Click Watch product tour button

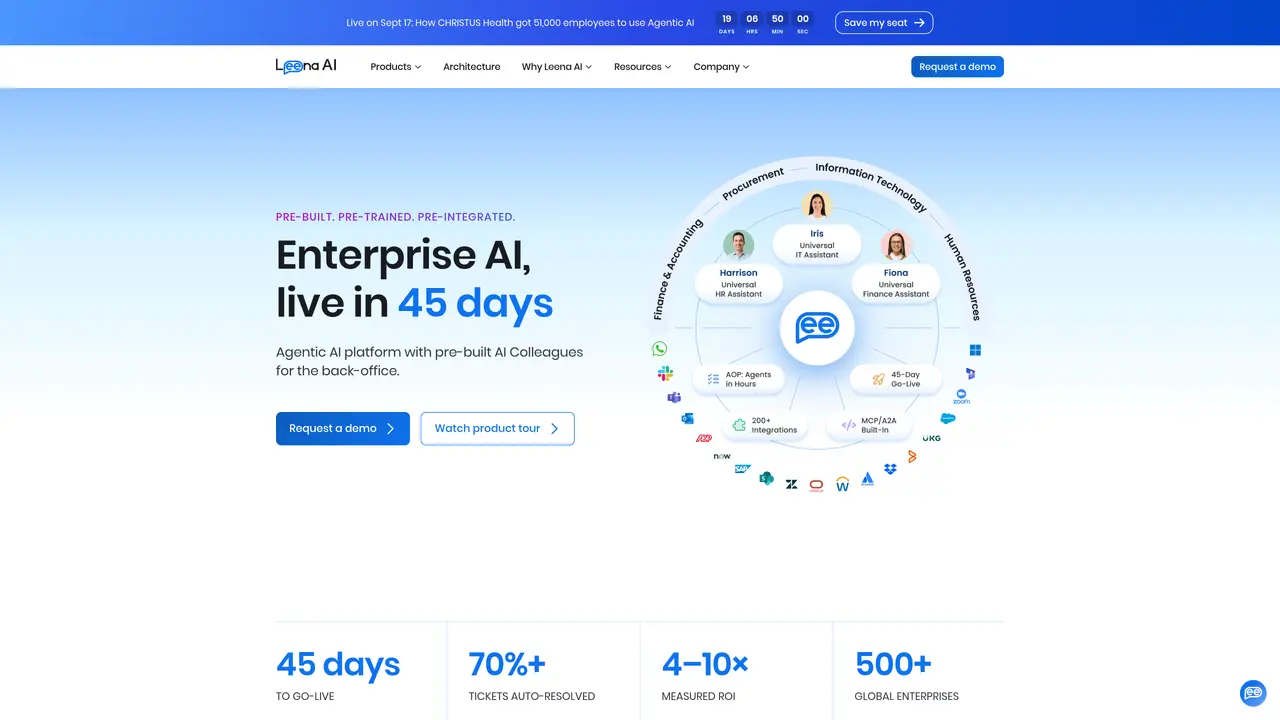(497, 428)
